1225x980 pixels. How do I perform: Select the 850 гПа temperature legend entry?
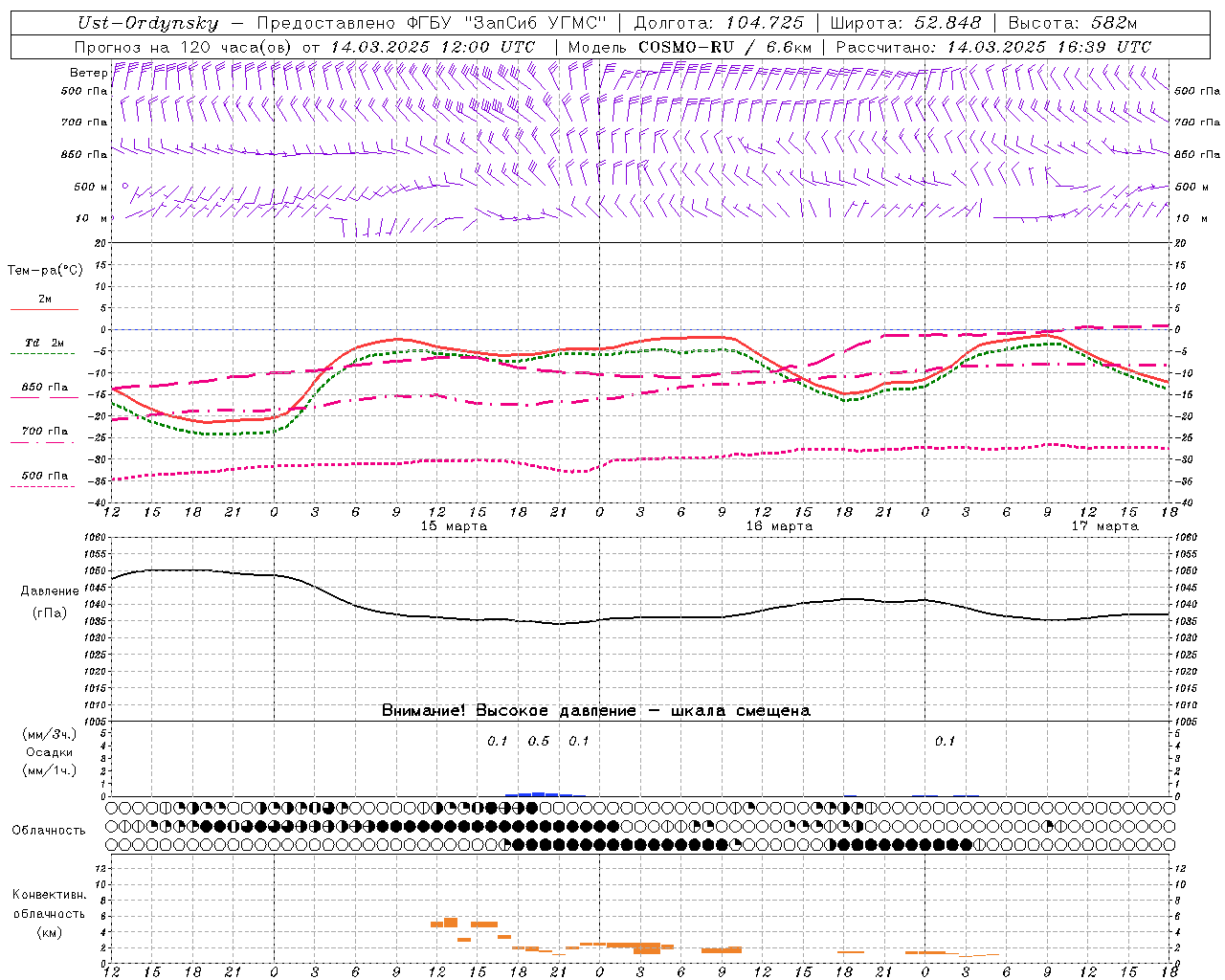click(x=44, y=389)
